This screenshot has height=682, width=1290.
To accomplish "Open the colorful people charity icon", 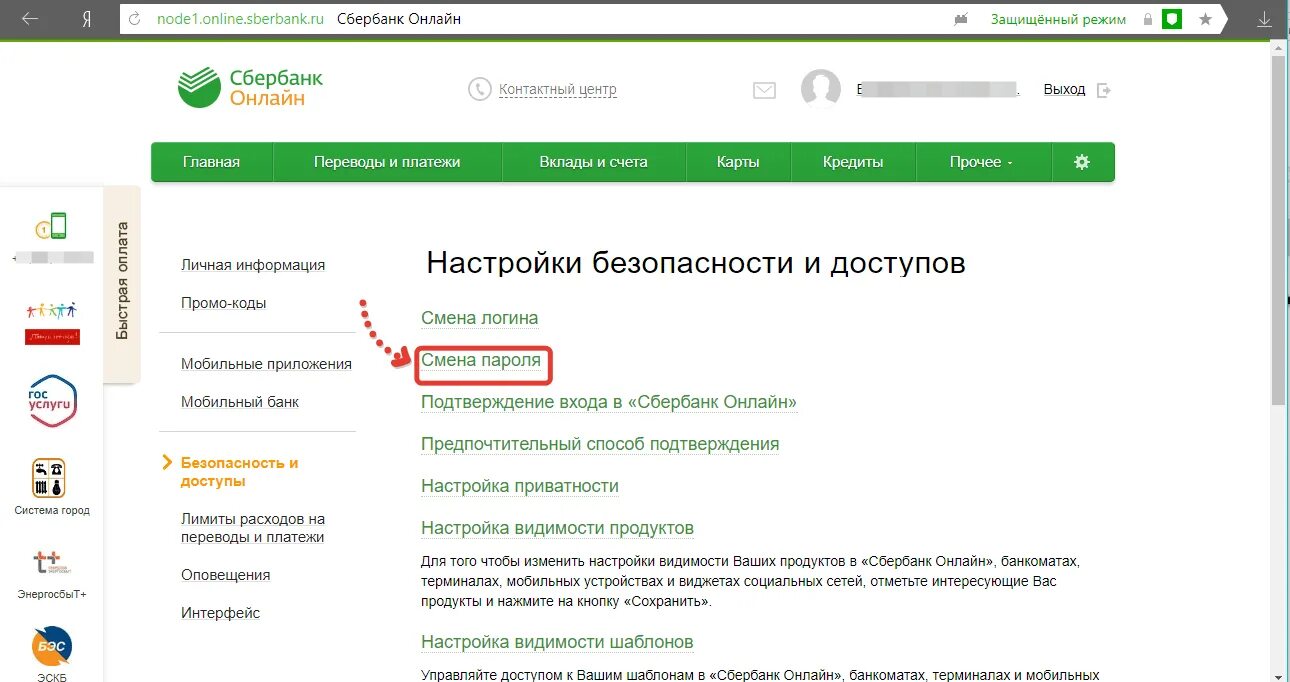I will [52, 322].
